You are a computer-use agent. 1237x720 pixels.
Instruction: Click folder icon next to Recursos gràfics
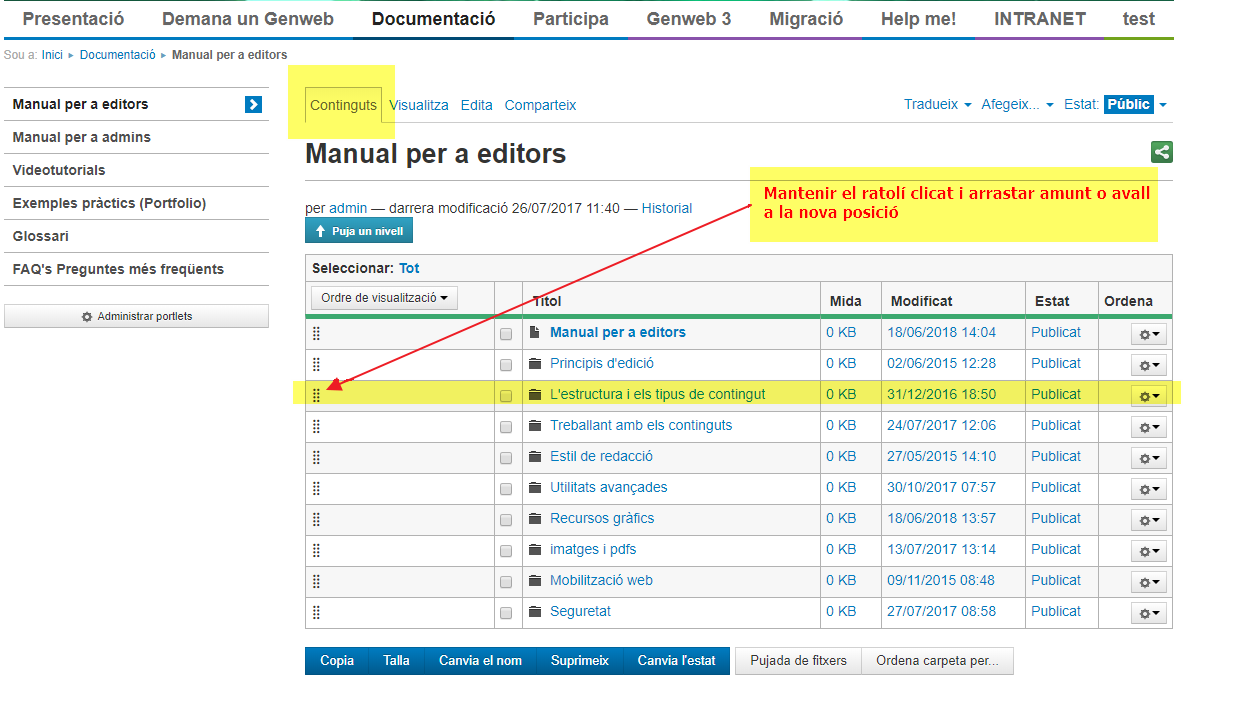(535, 519)
